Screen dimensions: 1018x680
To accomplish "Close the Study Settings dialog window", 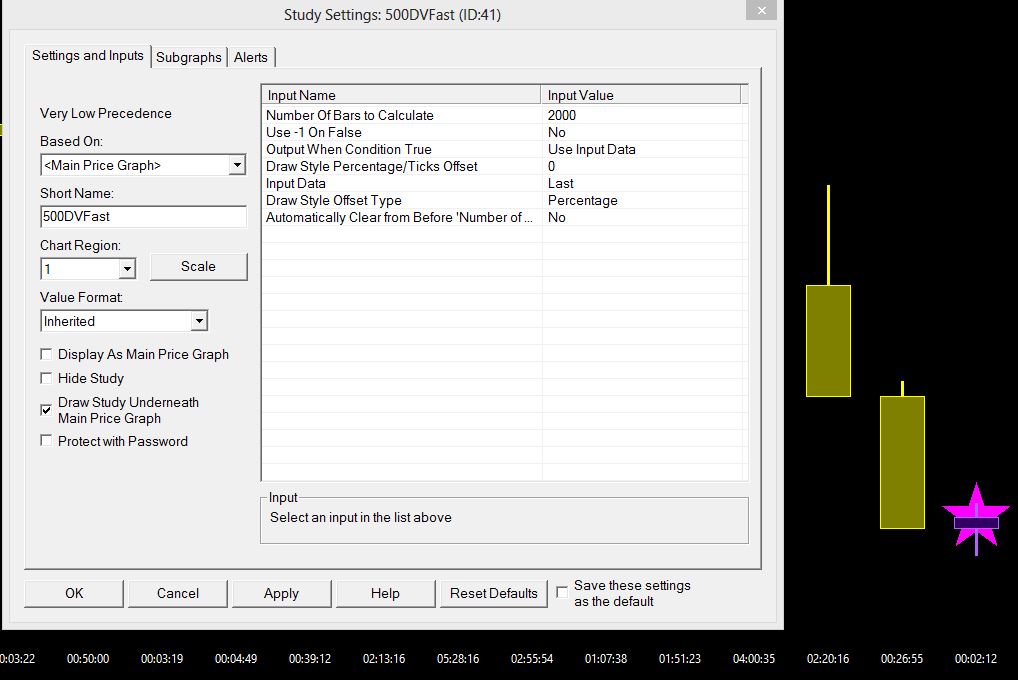I will pos(760,11).
